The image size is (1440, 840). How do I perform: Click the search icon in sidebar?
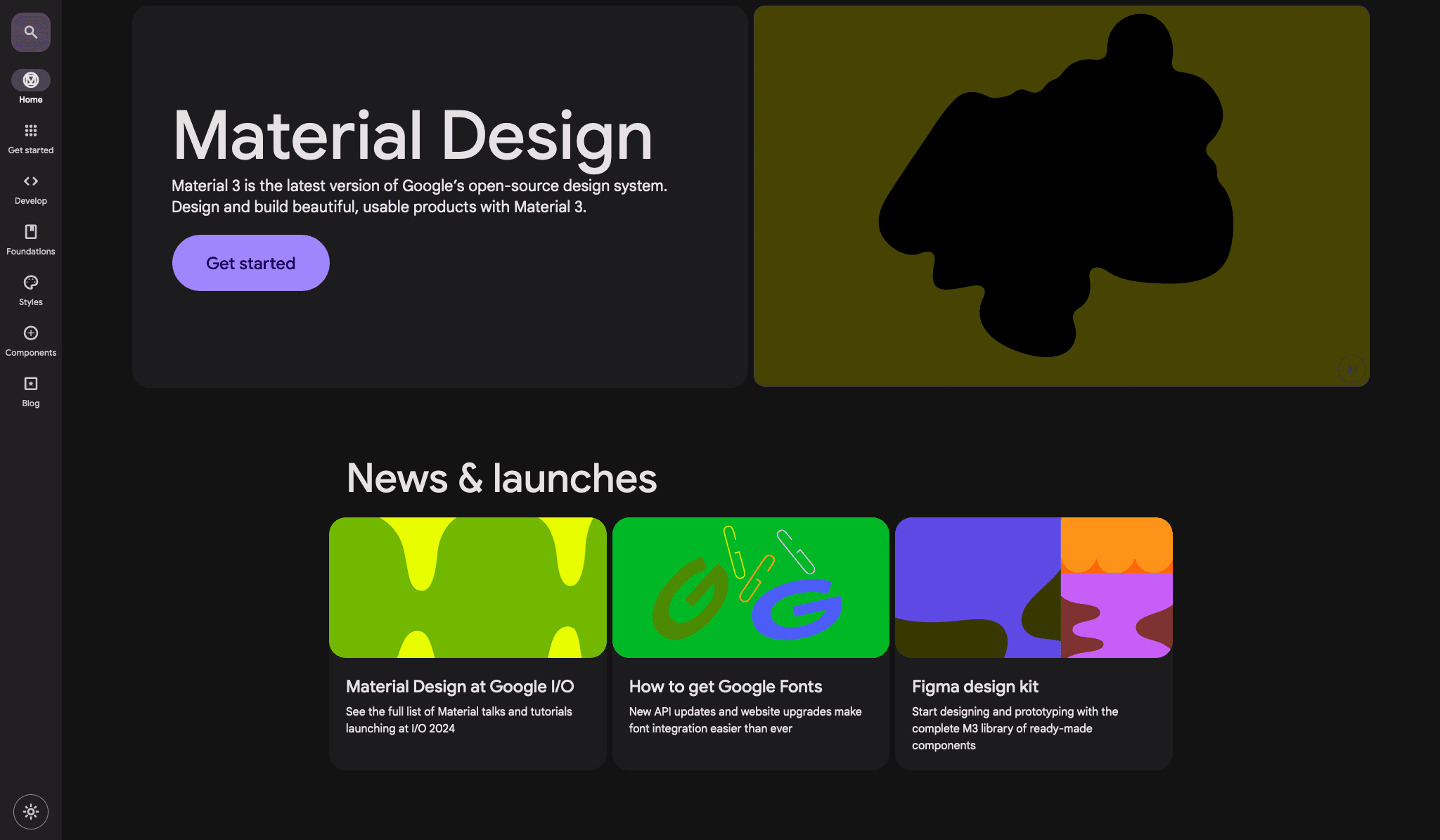click(x=30, y=32)
